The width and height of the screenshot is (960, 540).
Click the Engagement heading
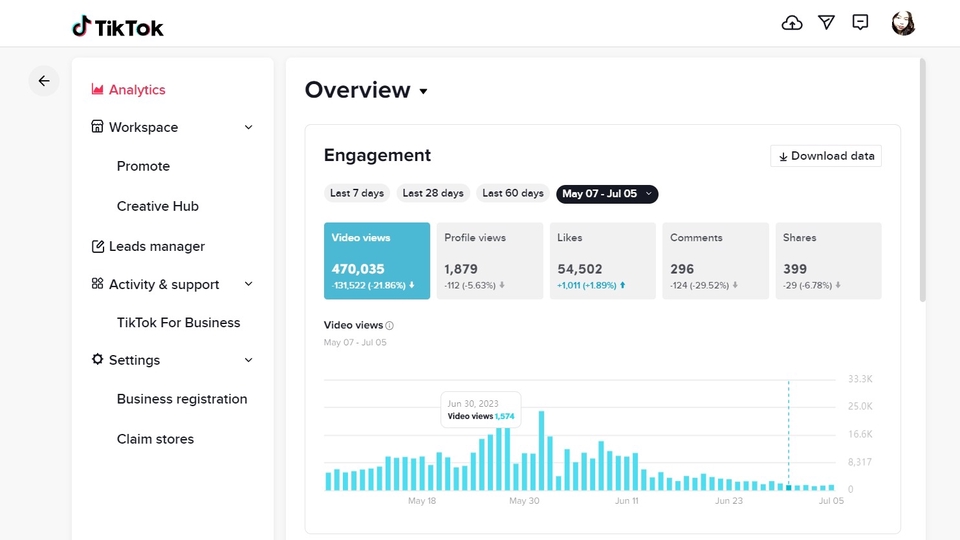377,156
